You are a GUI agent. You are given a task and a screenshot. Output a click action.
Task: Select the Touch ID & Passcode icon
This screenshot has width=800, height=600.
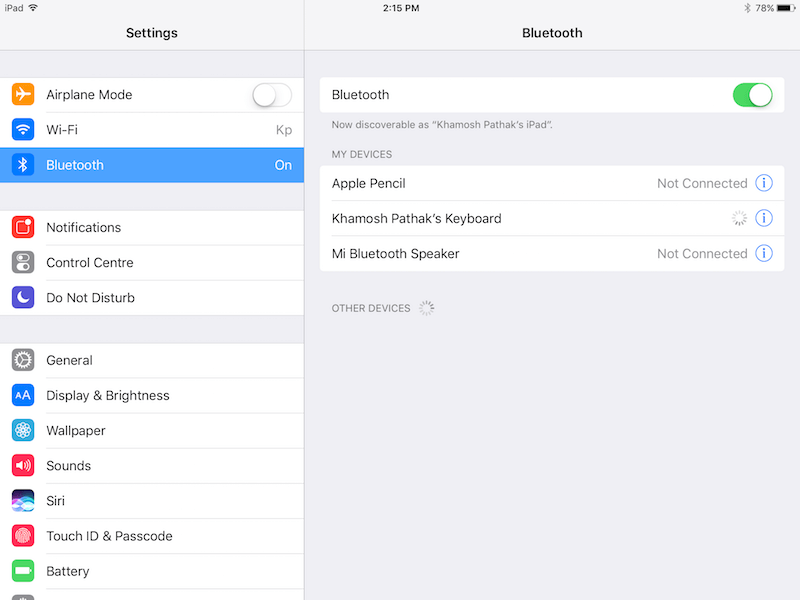[x=22, y=535]
